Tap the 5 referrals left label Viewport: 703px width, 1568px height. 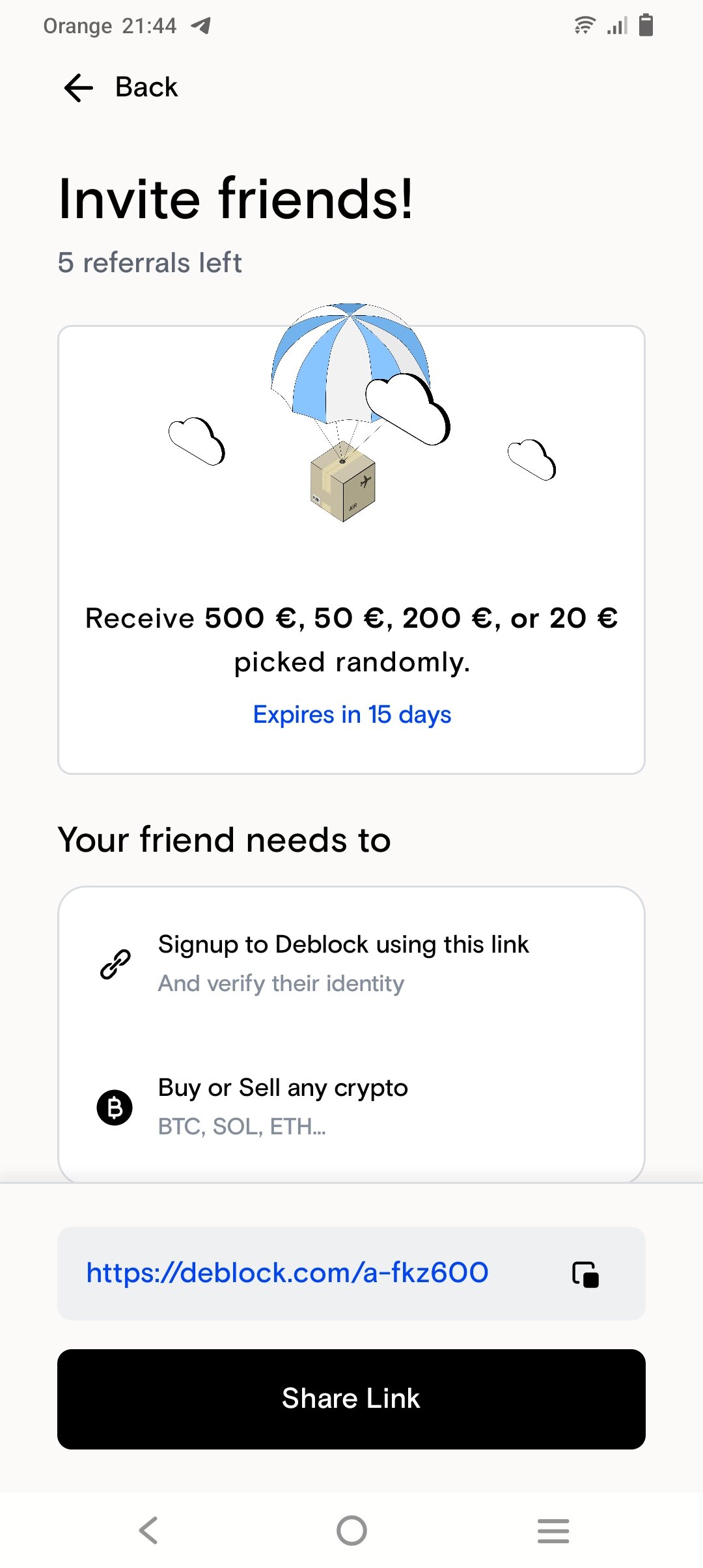tap(150, 262)
